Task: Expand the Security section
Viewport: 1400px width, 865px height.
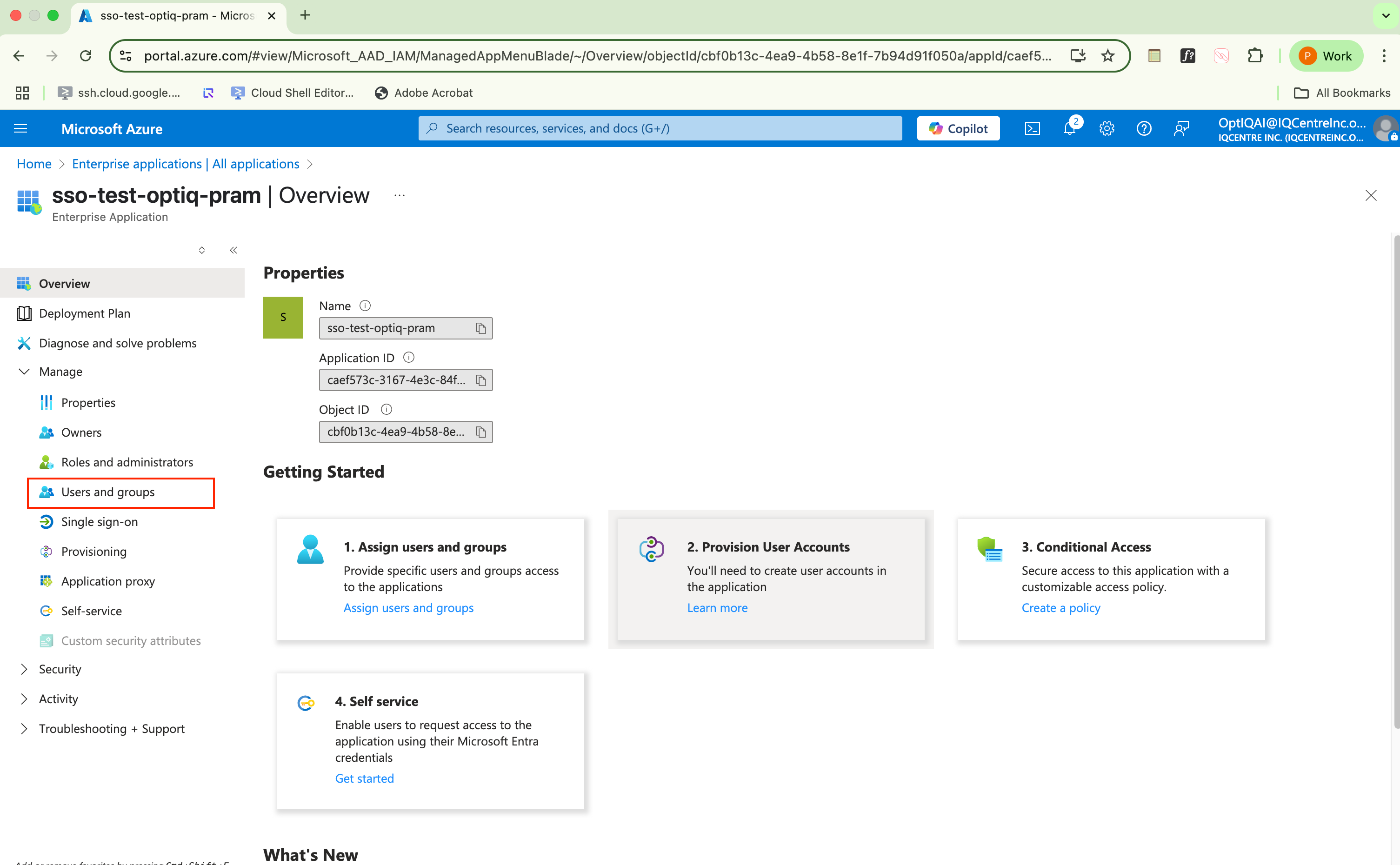Action: point(24,669)
